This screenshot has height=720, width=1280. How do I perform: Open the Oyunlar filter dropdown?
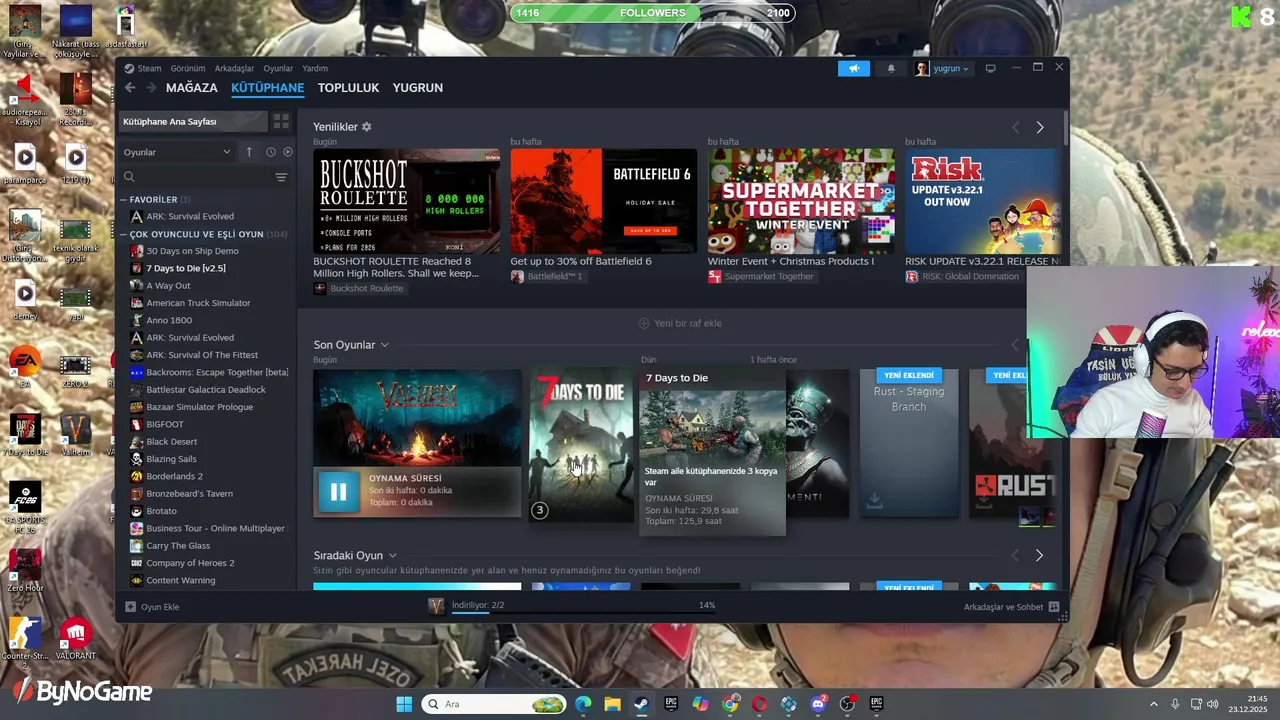tap(177, 152)
